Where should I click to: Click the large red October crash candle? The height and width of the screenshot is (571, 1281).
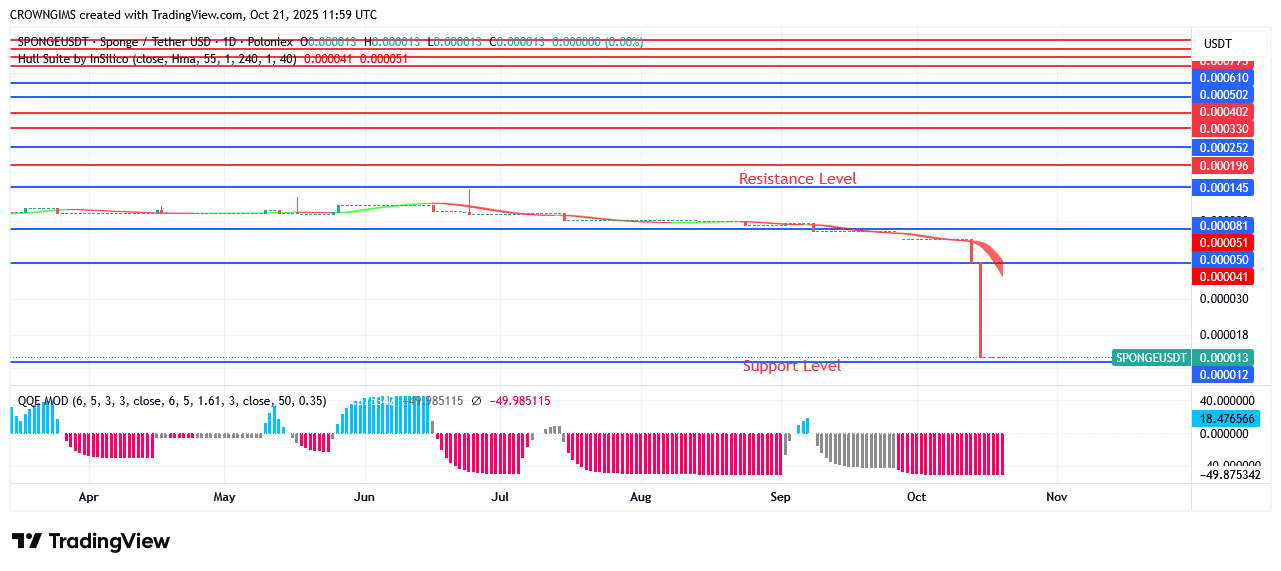pos(980,310)
